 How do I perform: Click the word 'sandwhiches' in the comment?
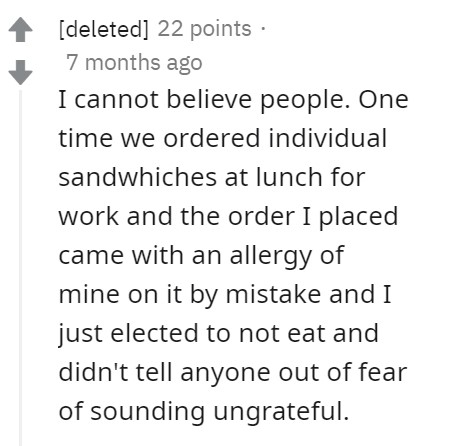click(137, 177)
